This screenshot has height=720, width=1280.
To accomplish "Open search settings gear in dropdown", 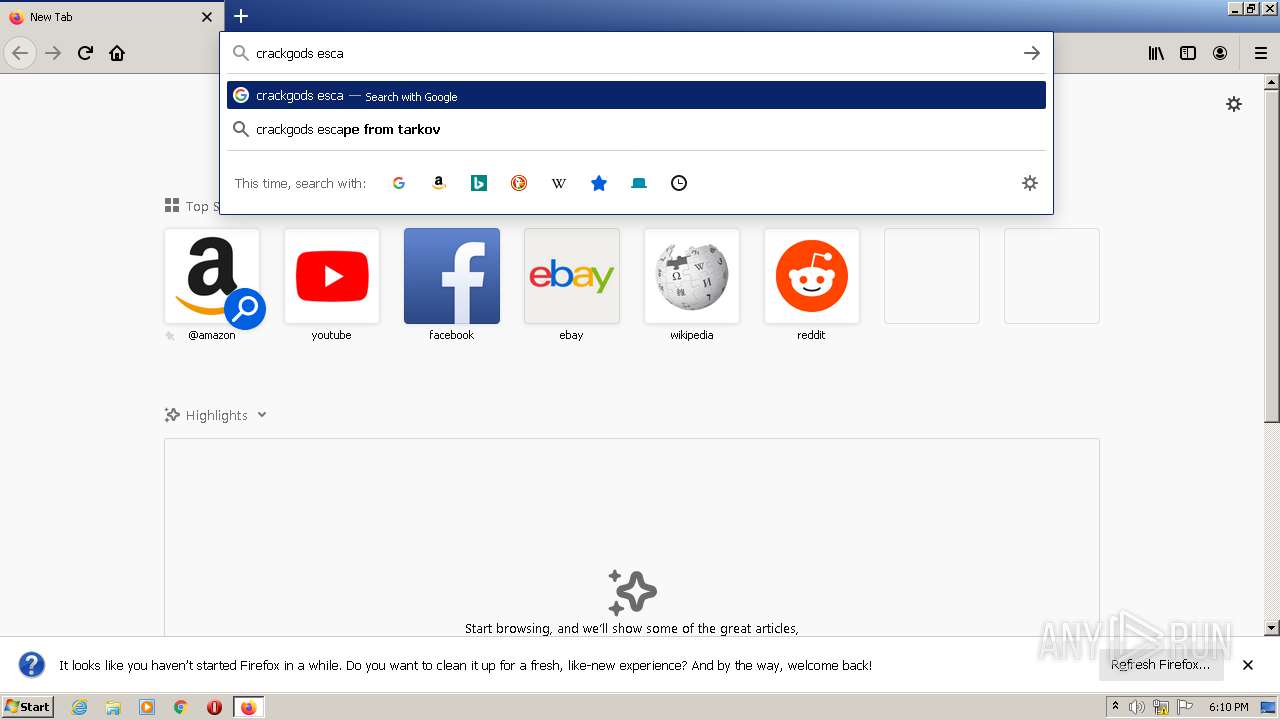I will [x=1030, y=183].
